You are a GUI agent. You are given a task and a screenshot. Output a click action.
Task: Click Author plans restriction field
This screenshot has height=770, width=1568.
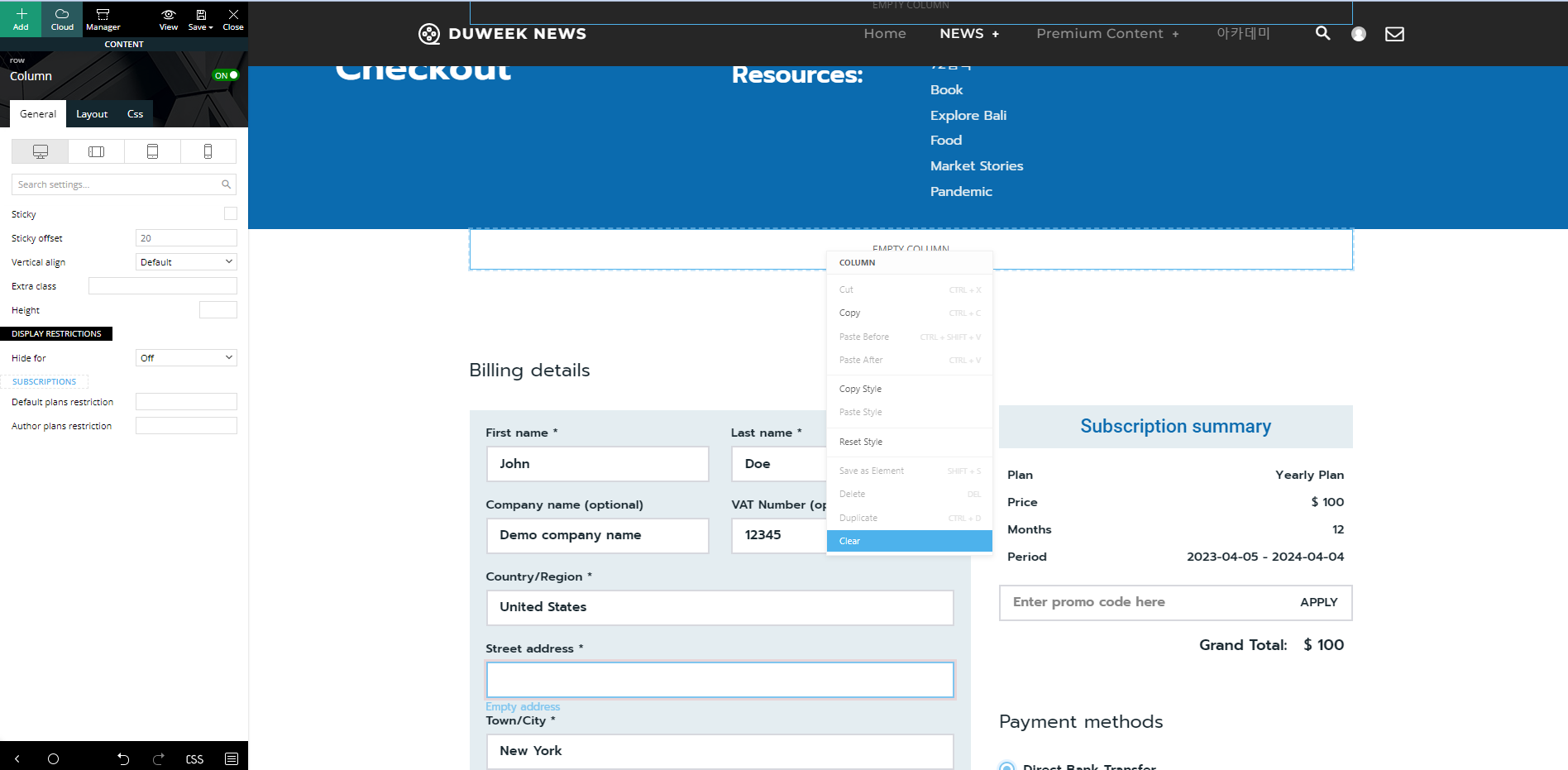point(186,426)
